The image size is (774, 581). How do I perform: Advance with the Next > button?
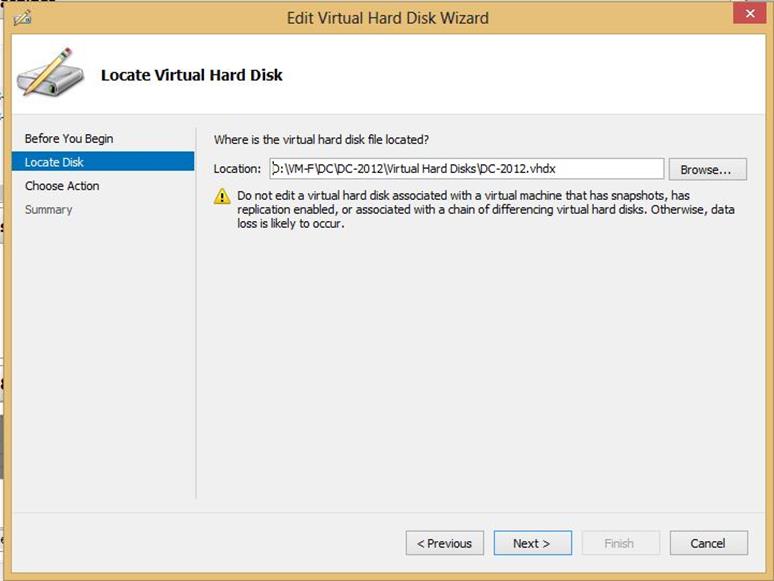point(533,543)
